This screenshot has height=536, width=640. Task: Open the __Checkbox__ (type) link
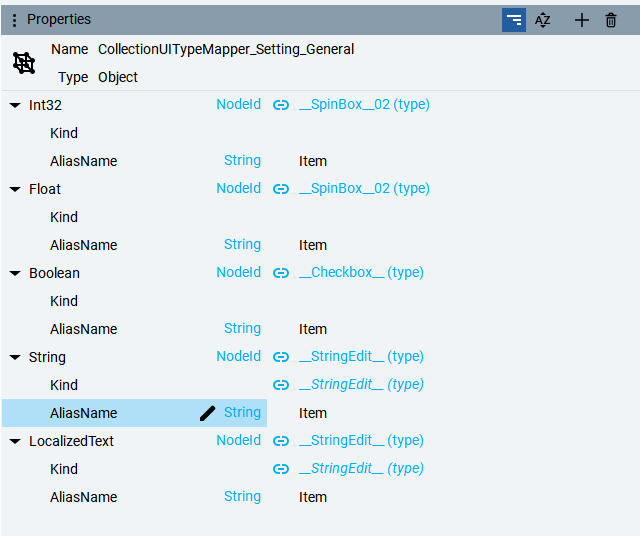tap(361, 273)
